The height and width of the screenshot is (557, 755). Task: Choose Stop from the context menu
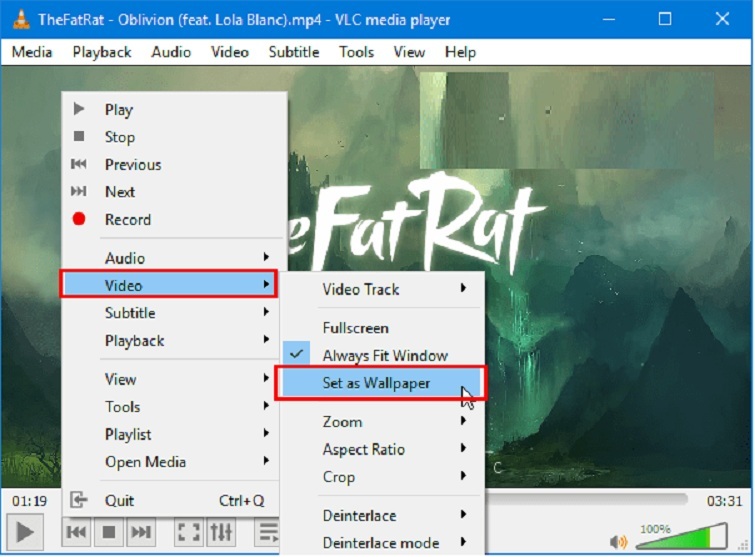(x=119, y=137)
